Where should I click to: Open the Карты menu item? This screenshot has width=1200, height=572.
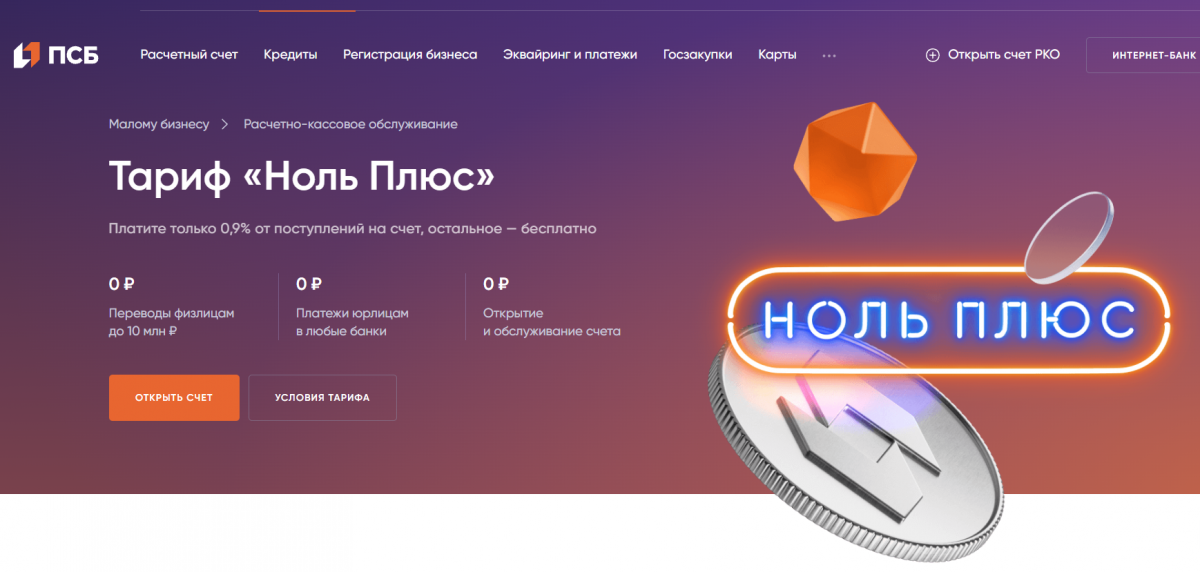pyautogui.click(x=777, y=55)
